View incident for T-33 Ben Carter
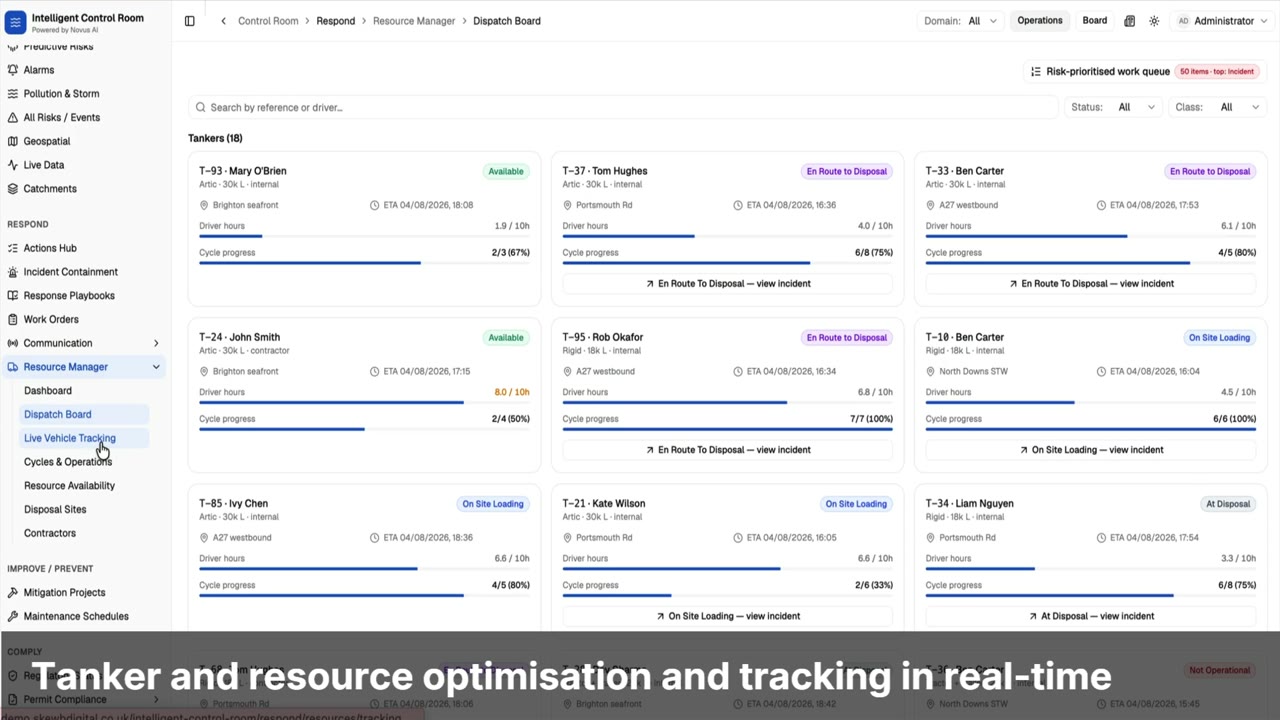1280x720 pixels. 1091,284
